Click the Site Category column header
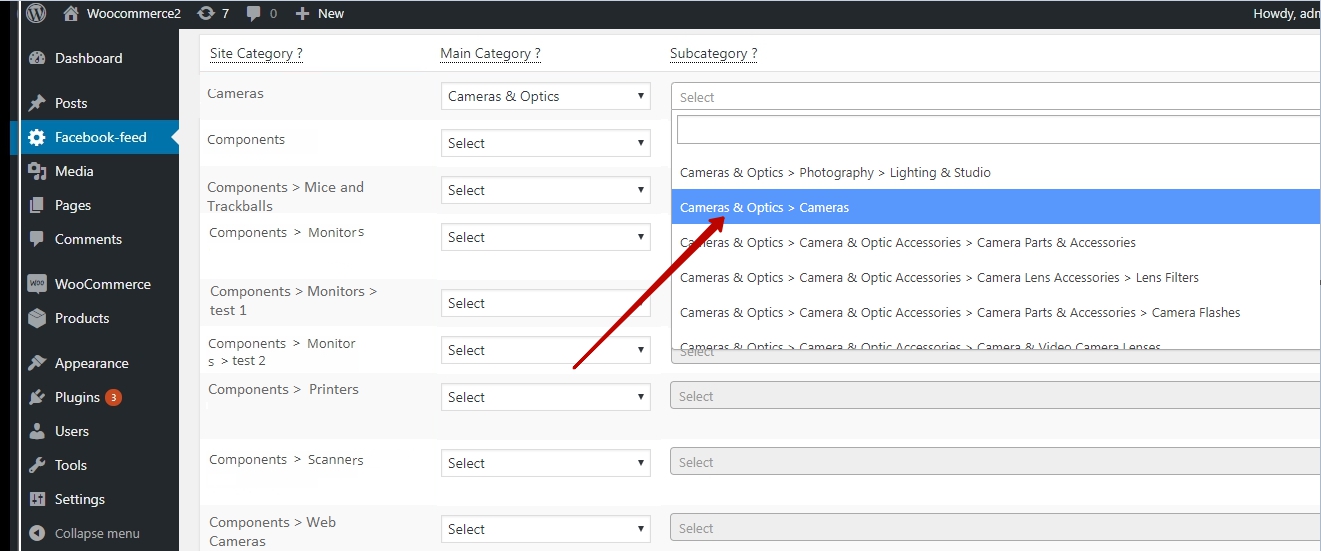This screenshot has width=1321, height=551. (x=256, y=53)
